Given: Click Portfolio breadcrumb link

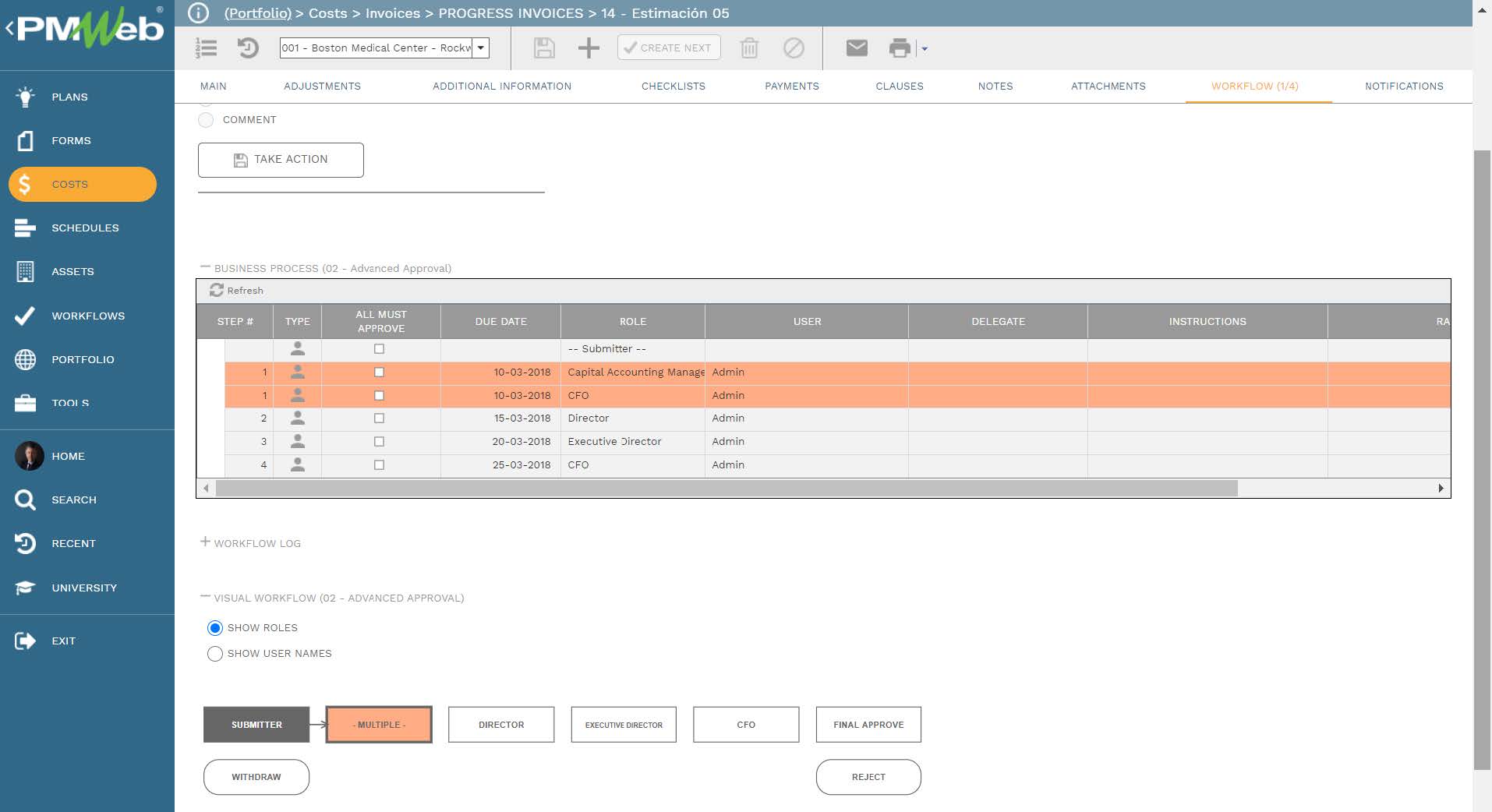Looking at the screenshot, I should point(258,13).
